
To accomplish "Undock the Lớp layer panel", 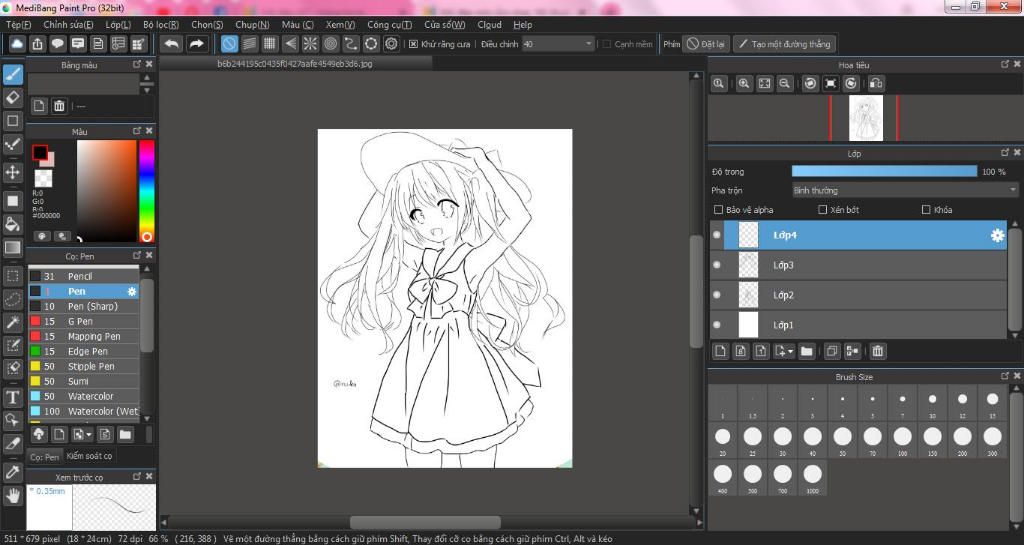I will [1004, 153].
